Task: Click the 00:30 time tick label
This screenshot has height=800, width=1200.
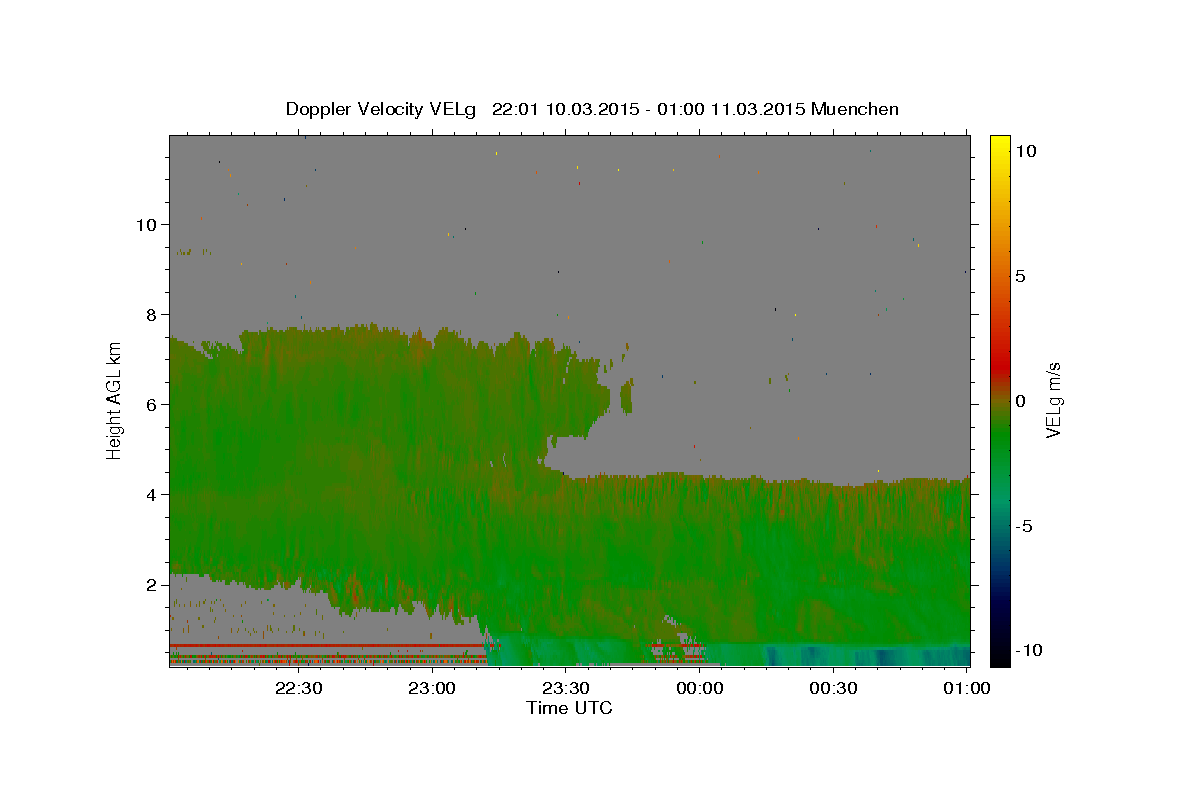Action: (x=833, y=688)
